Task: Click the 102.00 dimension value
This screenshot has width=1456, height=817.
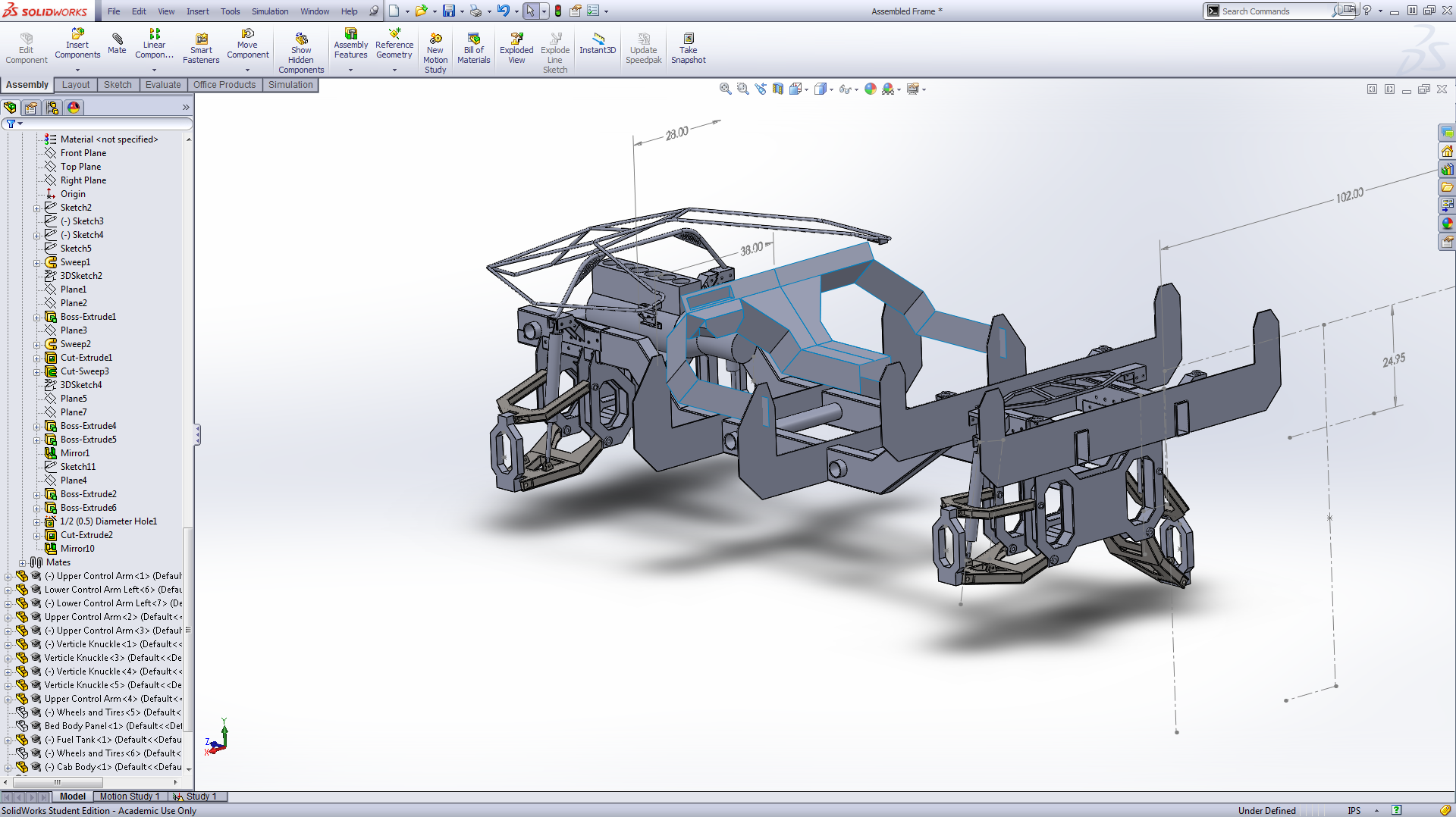Action: click(1350, 195)
